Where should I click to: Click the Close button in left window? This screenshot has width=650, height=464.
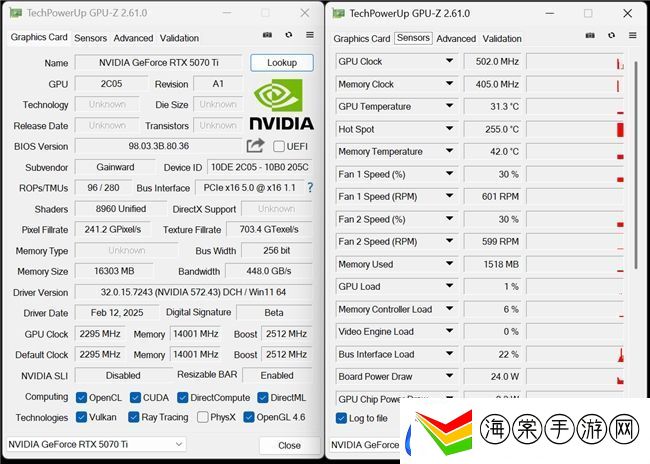tap(289, 445)
